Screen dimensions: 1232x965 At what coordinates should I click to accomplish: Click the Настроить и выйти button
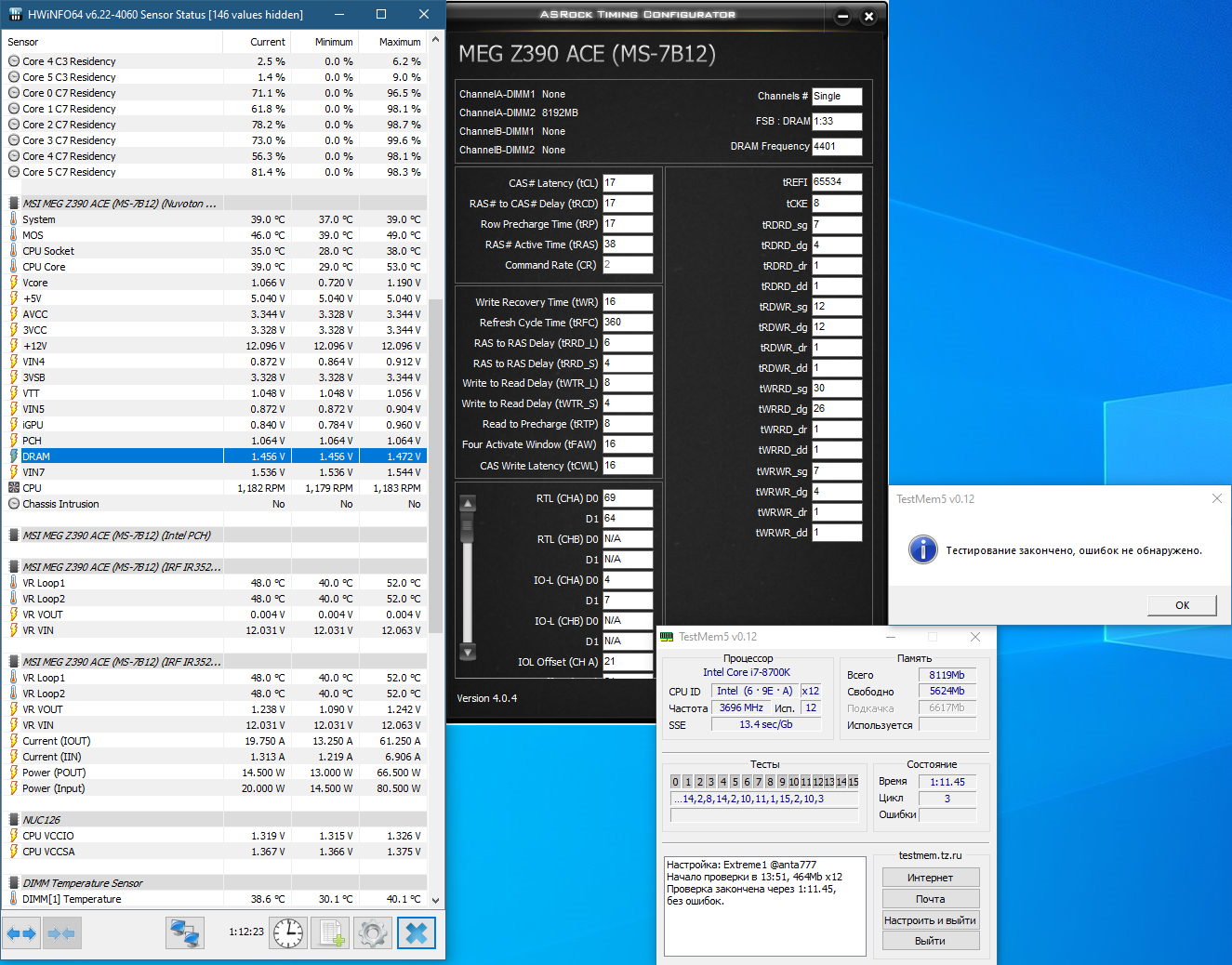930,920
